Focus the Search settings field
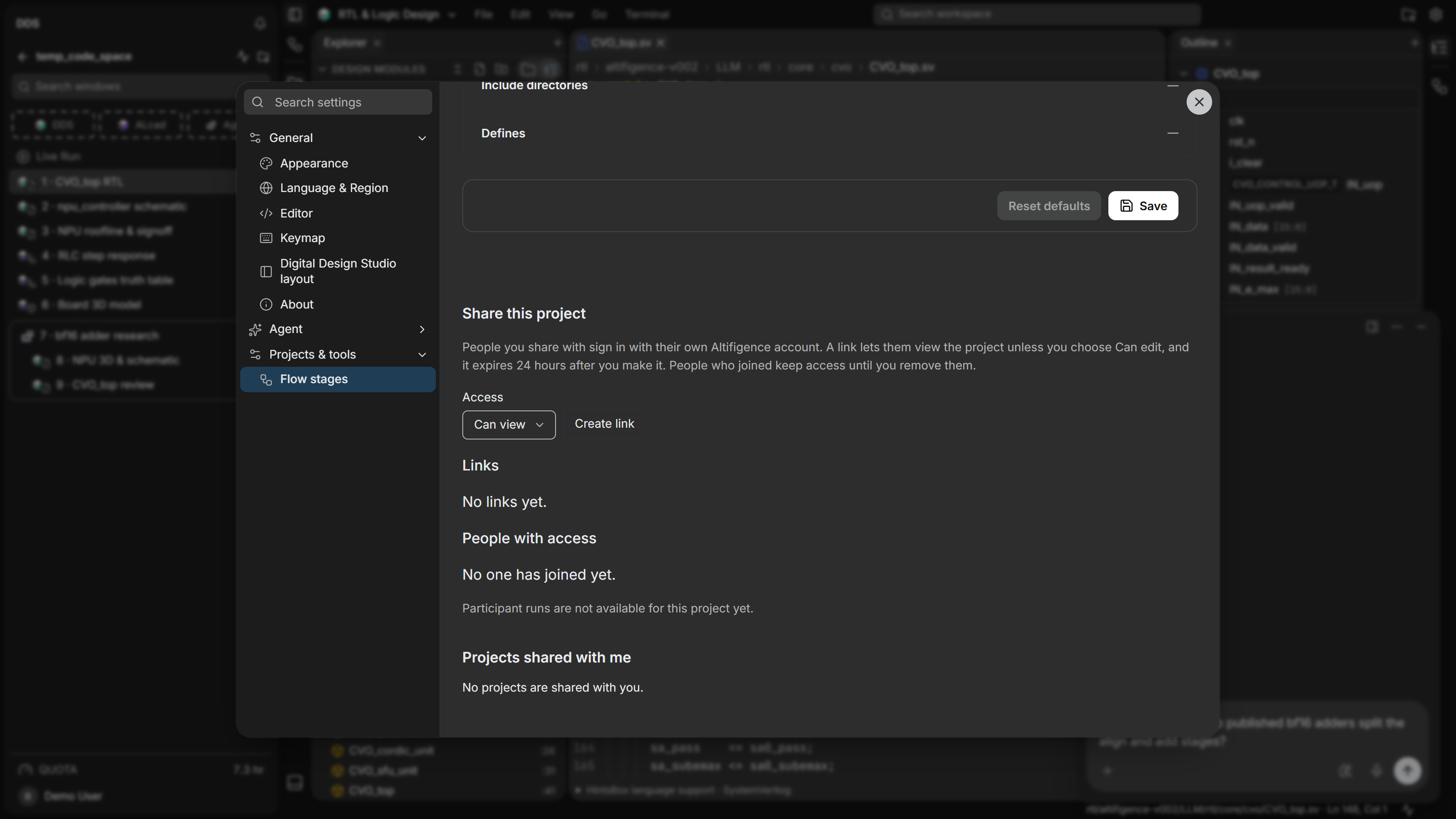Viewport: 1456px width, 819px height. click(338, 102)
